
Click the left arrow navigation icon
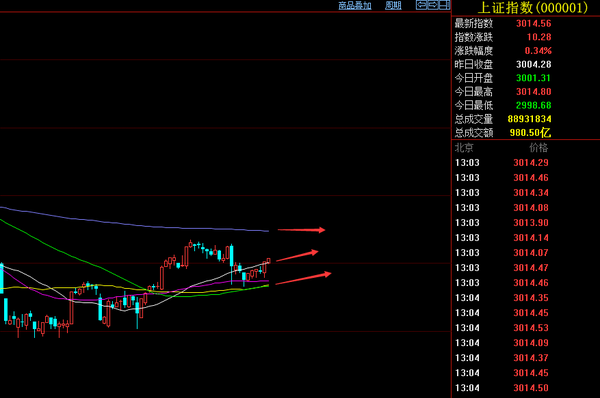click(421, 5)
